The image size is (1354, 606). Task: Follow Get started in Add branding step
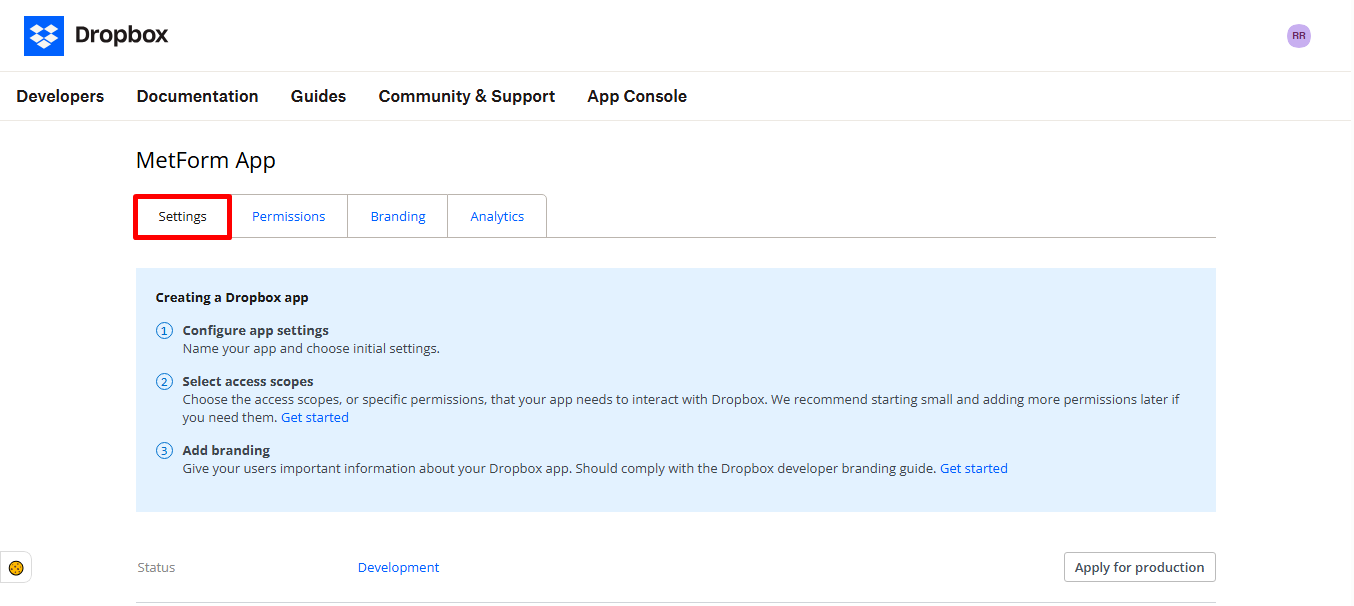pos(973,467)
